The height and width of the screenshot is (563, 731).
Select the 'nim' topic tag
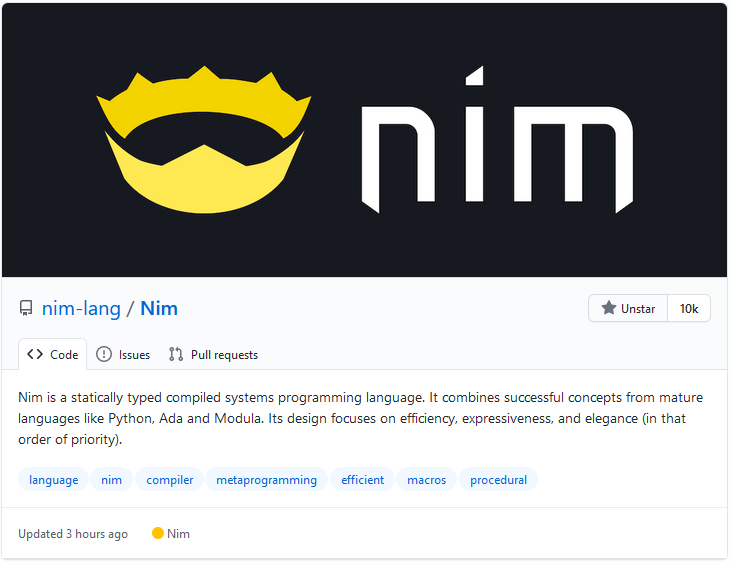(x=111, y=480)
